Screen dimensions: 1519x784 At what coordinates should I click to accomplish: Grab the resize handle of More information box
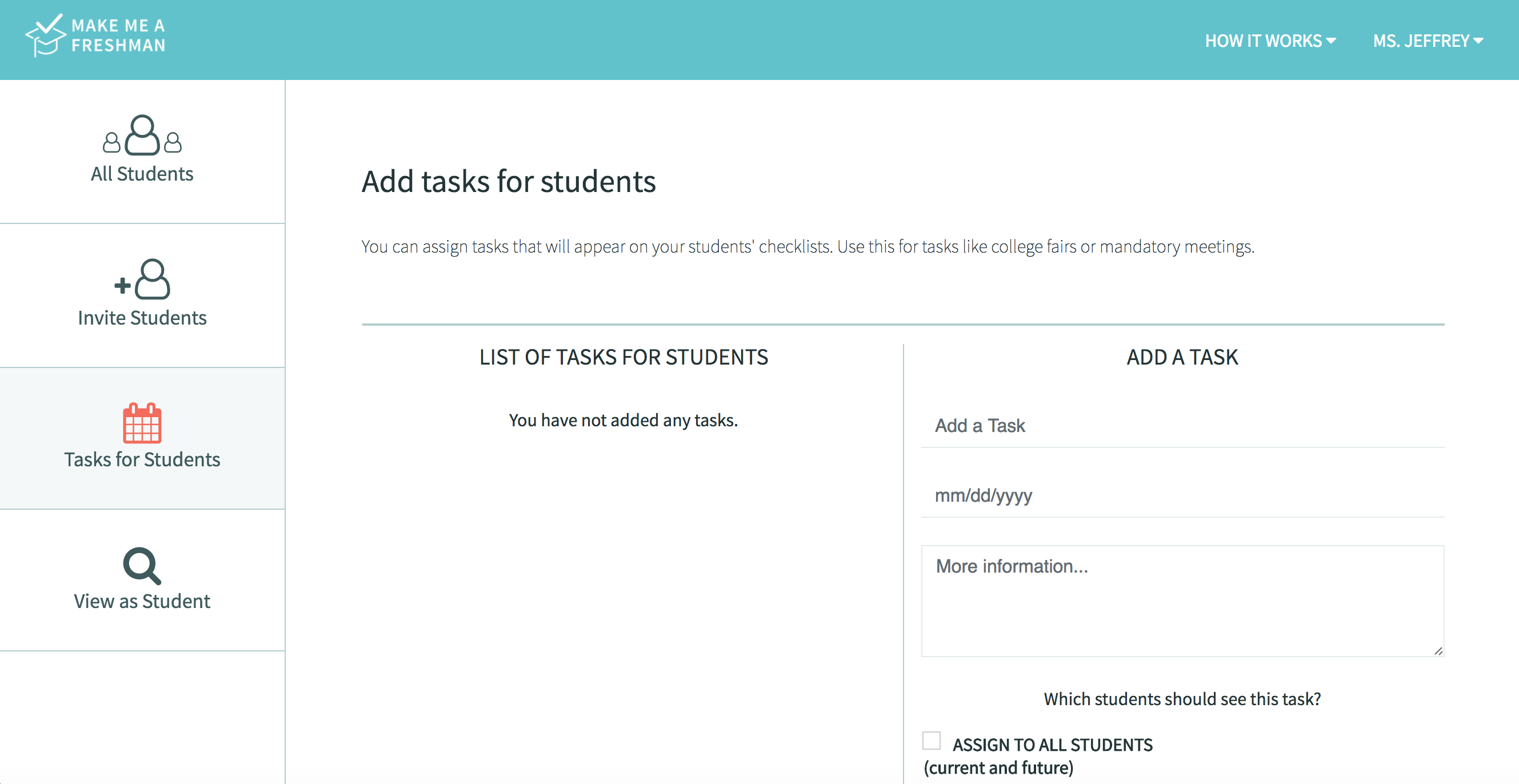pyautogui.click(x=1438, y=651)
